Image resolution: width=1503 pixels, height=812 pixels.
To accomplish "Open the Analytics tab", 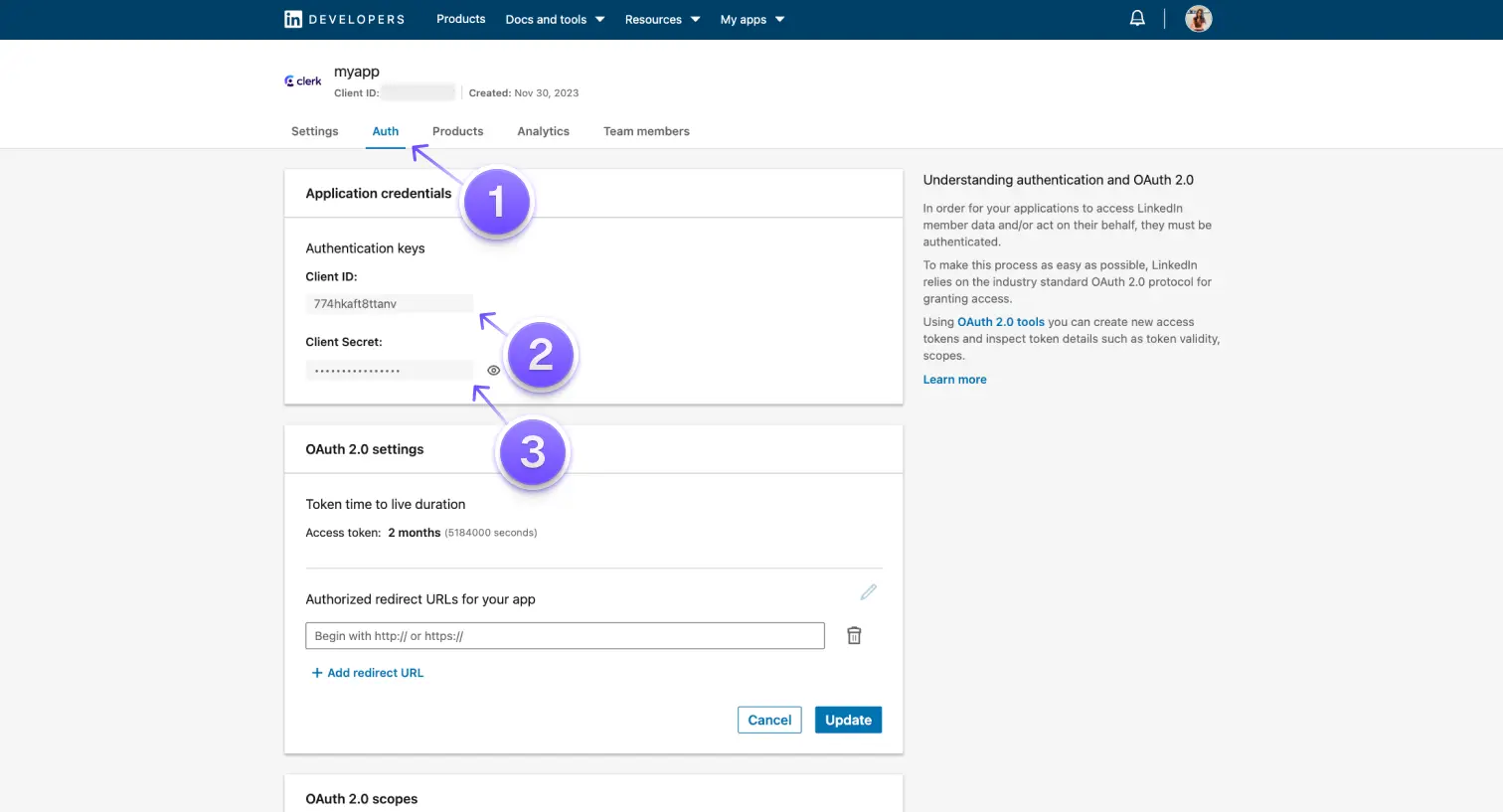I will point(543,130).
